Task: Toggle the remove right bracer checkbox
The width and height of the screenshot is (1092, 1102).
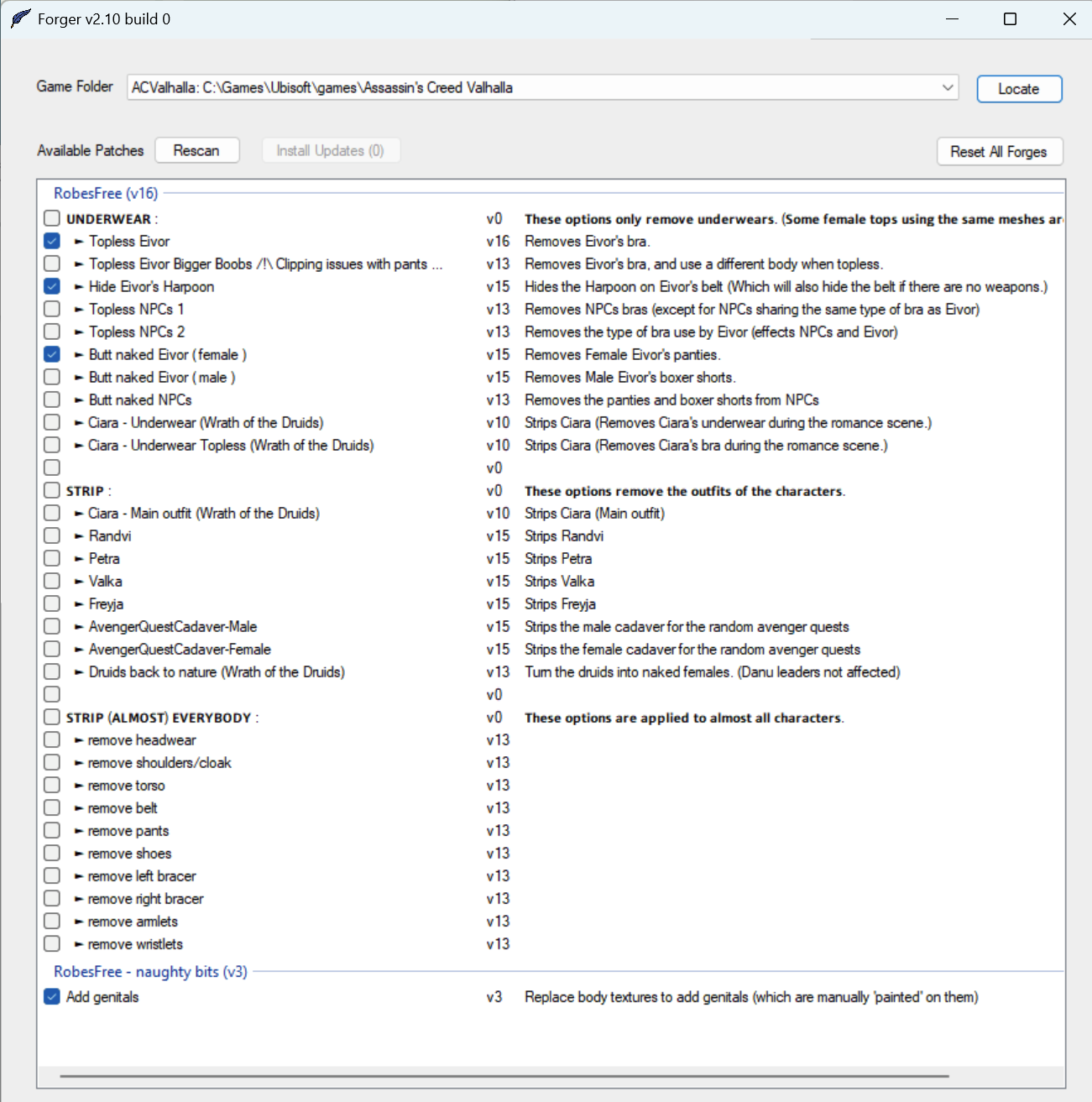Action: [x=52, y=898]
